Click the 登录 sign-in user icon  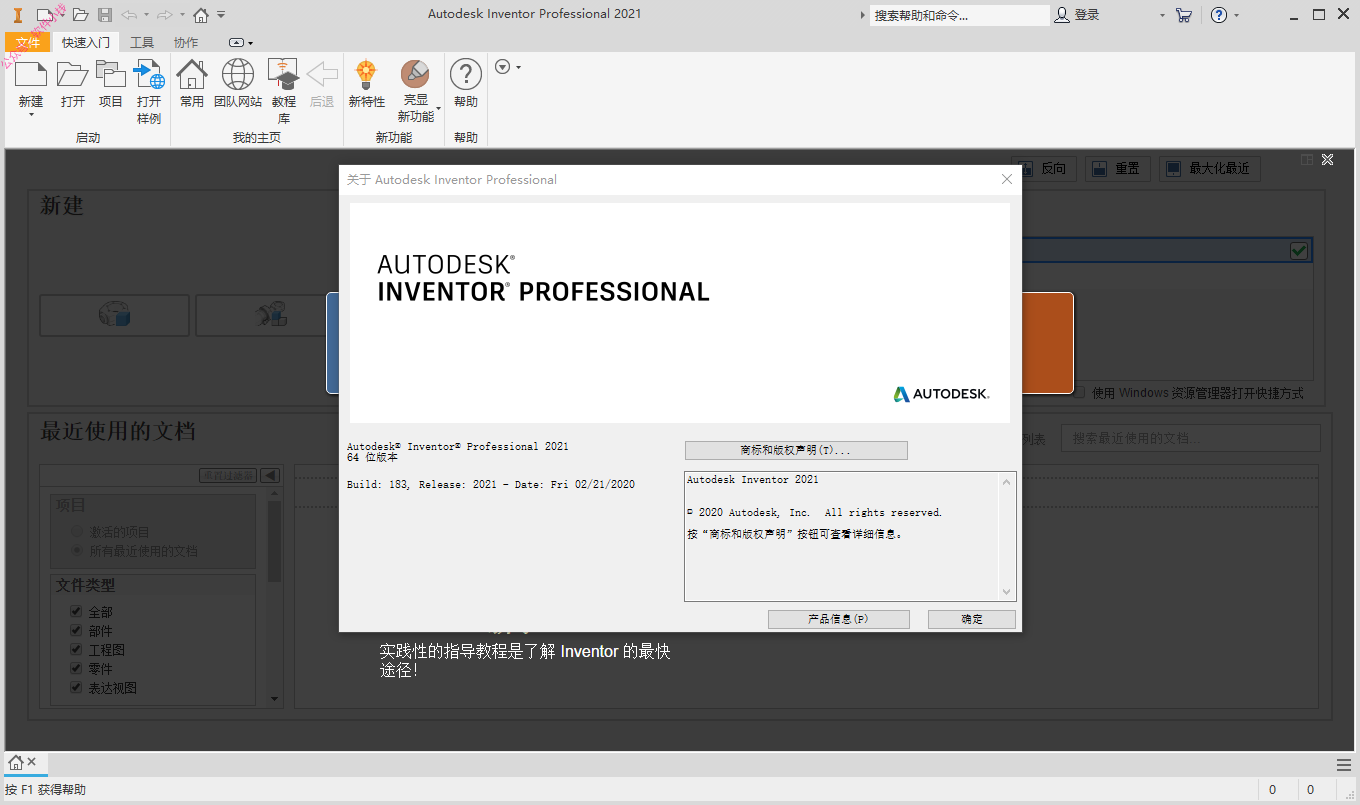pos(1064,15)
